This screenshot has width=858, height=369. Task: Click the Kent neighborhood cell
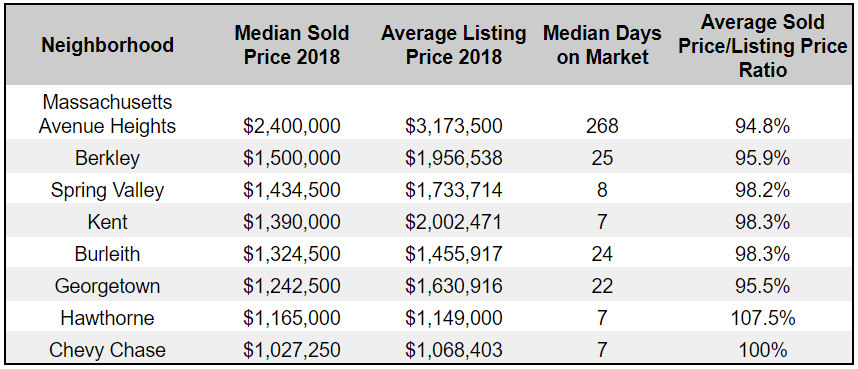[107, 222]
